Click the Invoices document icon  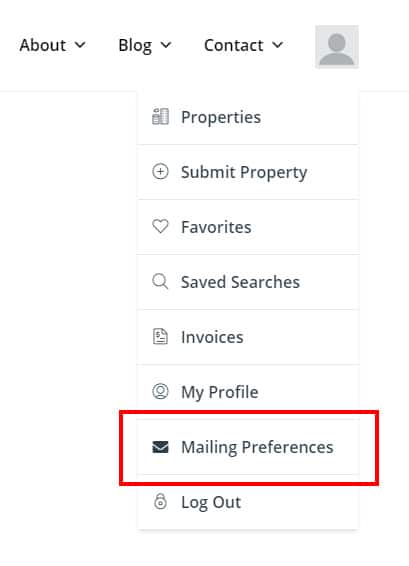point(160,336)
